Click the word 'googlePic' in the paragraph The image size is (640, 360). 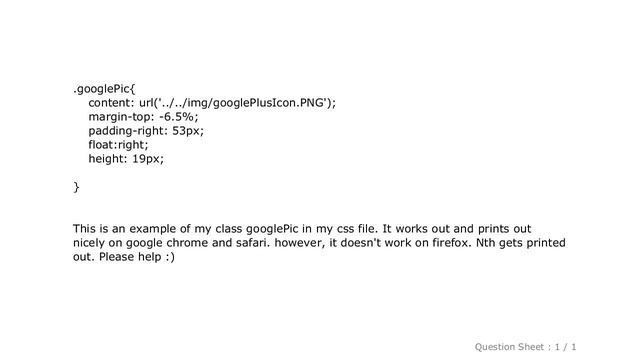(272, 229)
